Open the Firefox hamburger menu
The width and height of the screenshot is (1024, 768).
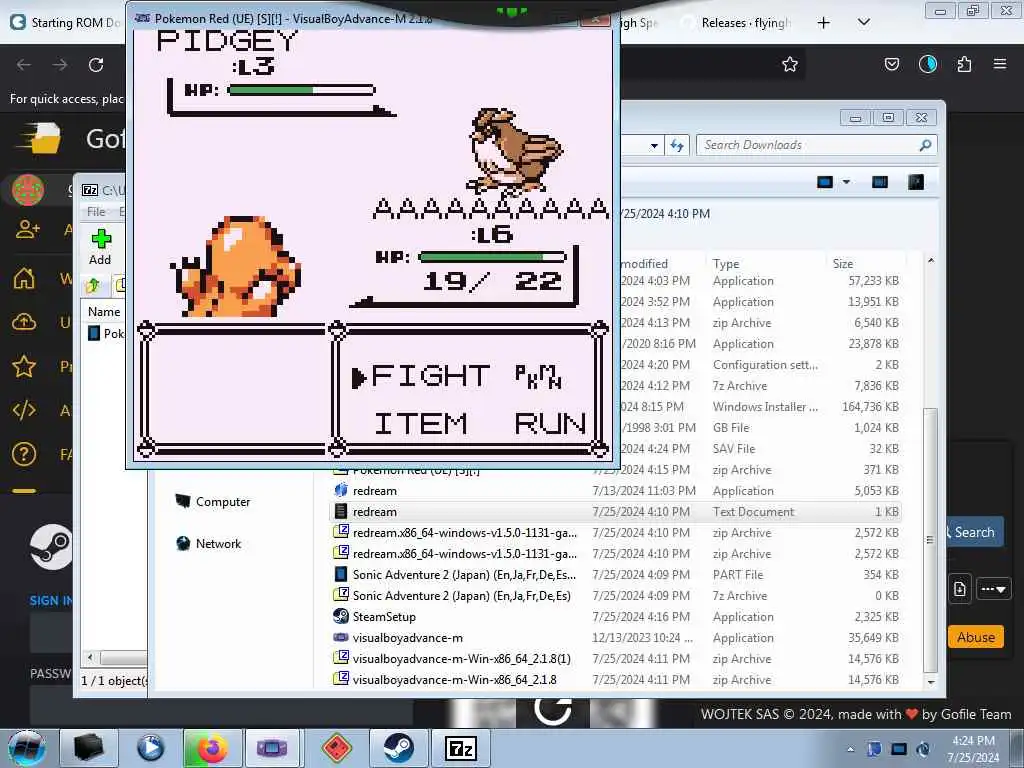[1000, 64]
